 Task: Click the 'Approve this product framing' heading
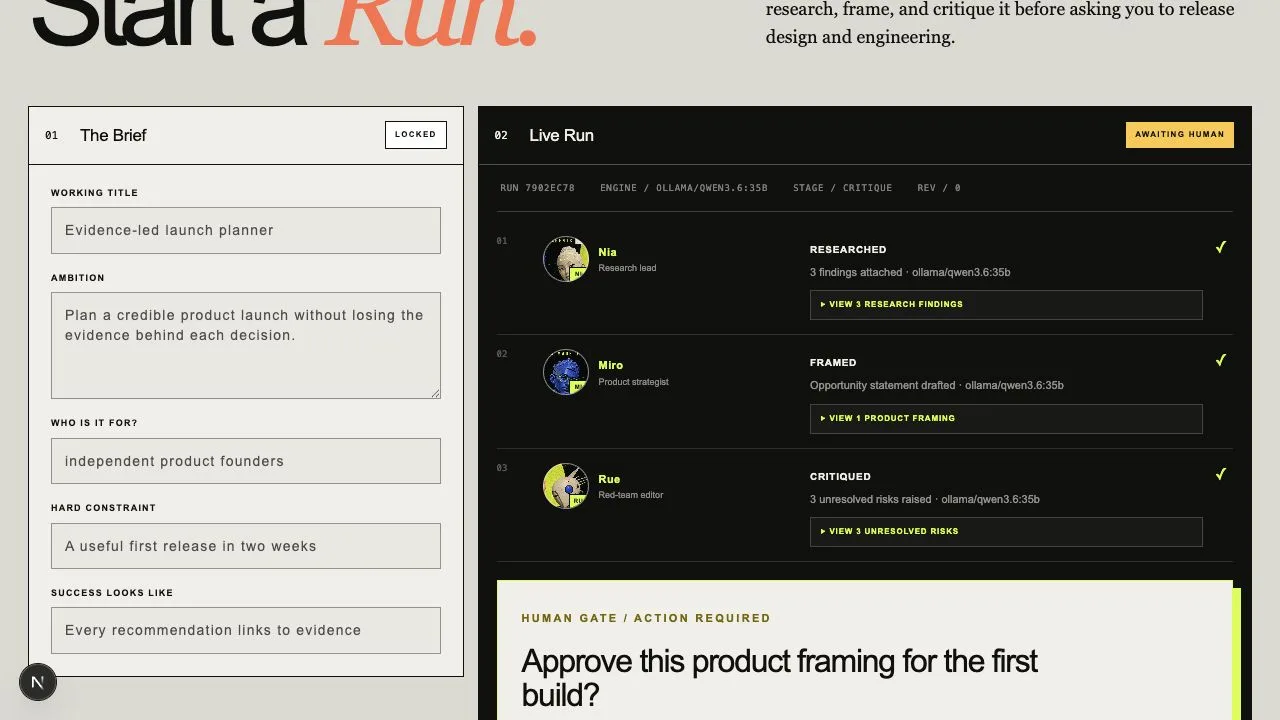(780, 678)
